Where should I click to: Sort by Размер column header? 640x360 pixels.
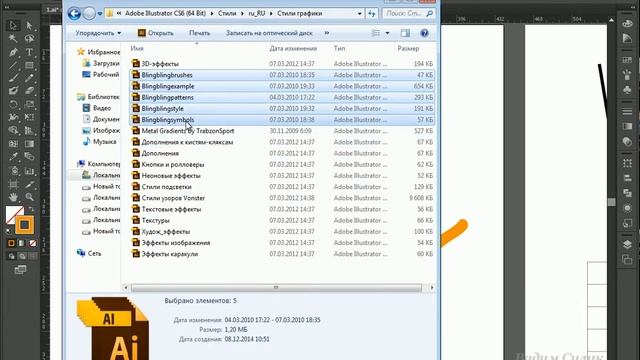coord(408,49)
